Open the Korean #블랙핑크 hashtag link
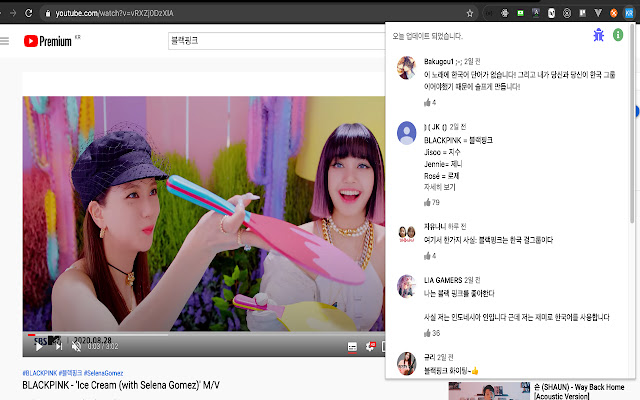Image resolution: width=640 pixels, height=400 pixels. tap(70, 373)
